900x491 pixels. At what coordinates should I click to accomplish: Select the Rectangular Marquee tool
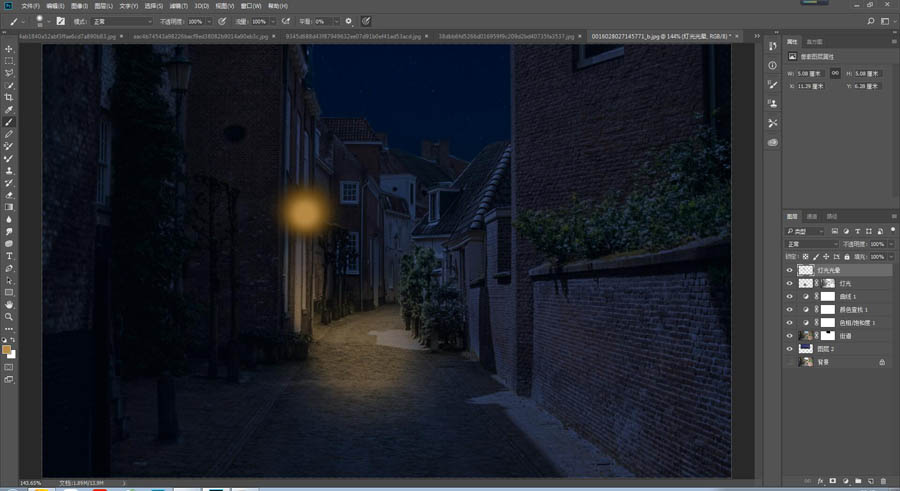[9, 61]
